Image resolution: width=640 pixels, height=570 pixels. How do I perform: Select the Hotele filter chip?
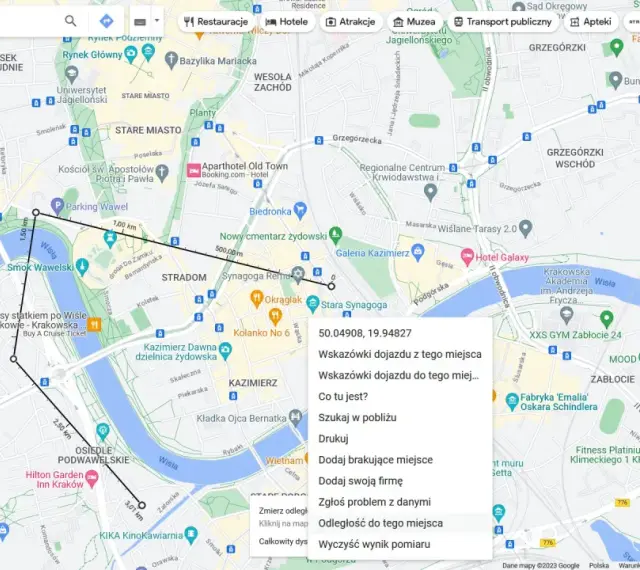[287, 22]
